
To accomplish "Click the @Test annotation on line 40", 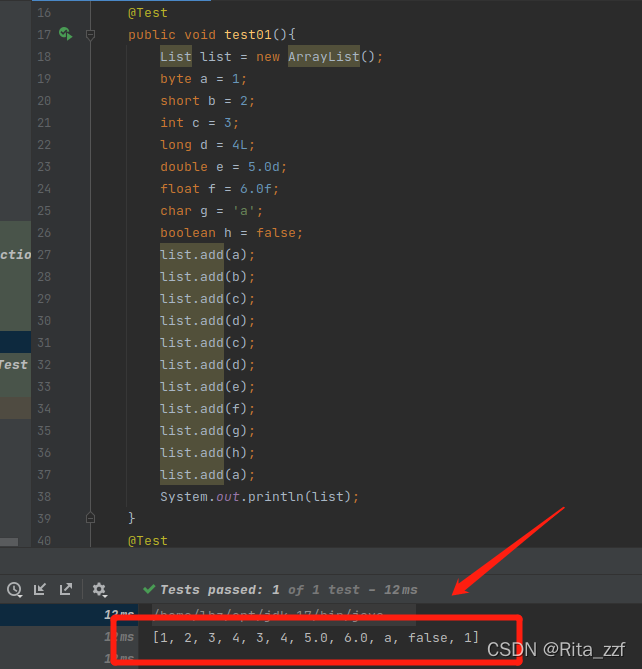I will [148, 541].
